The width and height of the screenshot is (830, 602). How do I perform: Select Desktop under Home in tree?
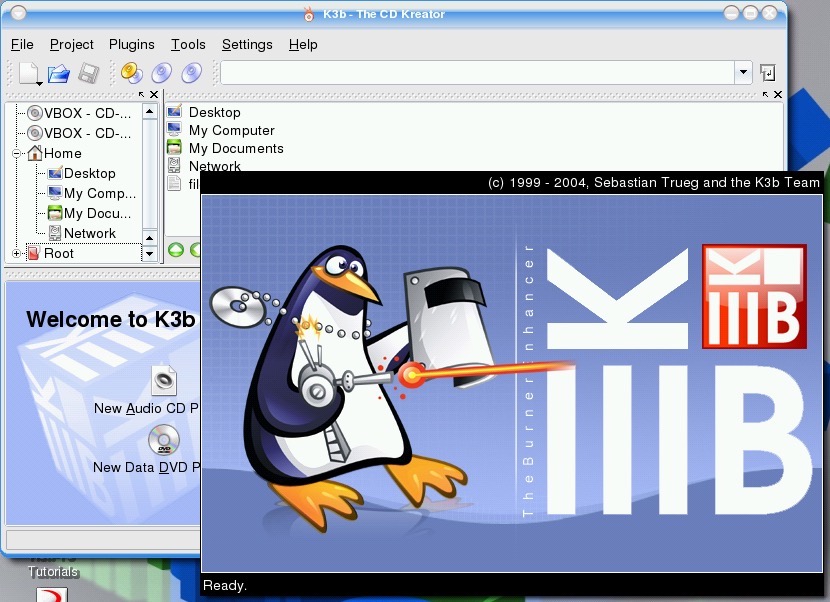pyautogui.click(x=89, y=173)
